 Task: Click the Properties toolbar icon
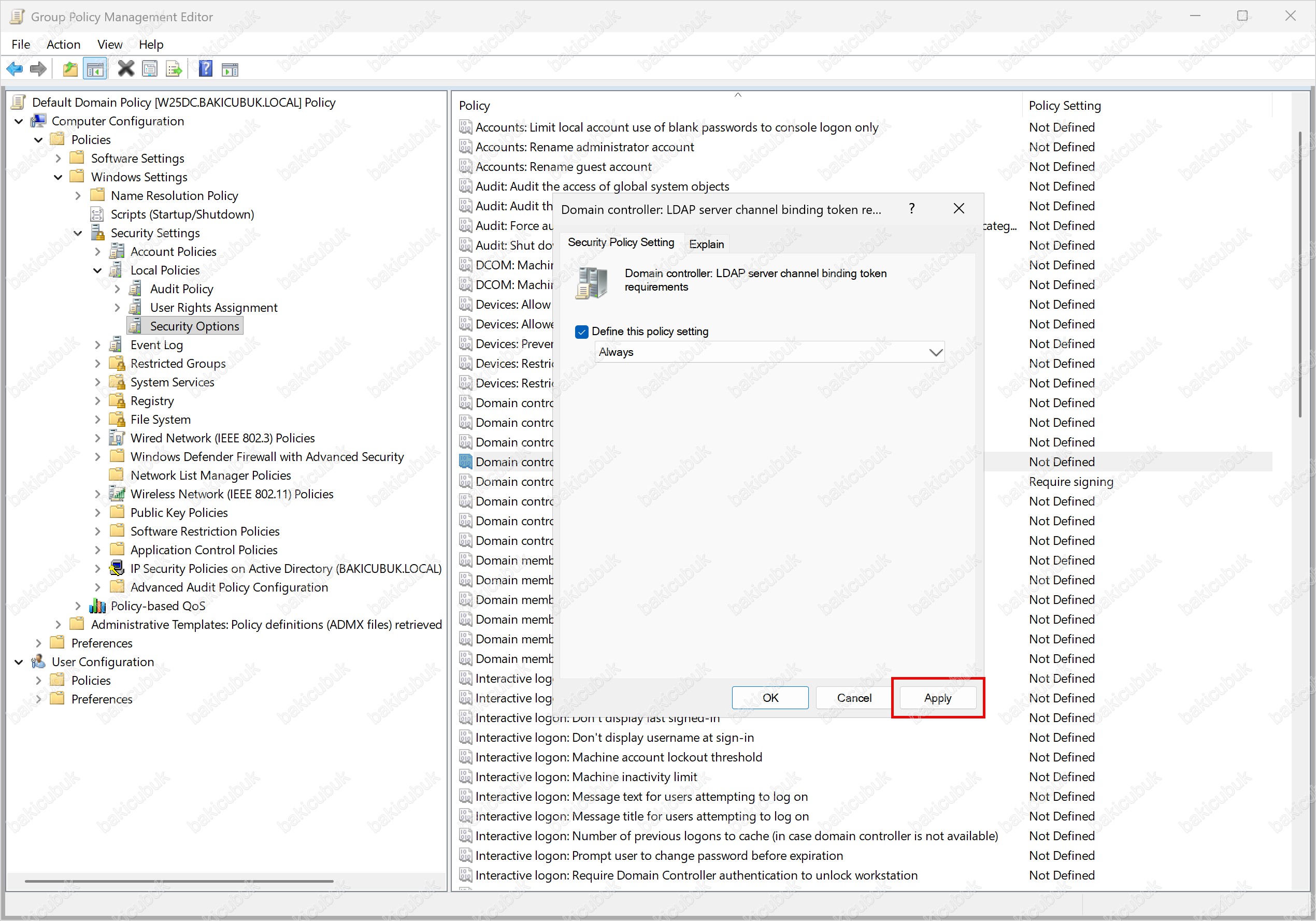click(150, 69)
